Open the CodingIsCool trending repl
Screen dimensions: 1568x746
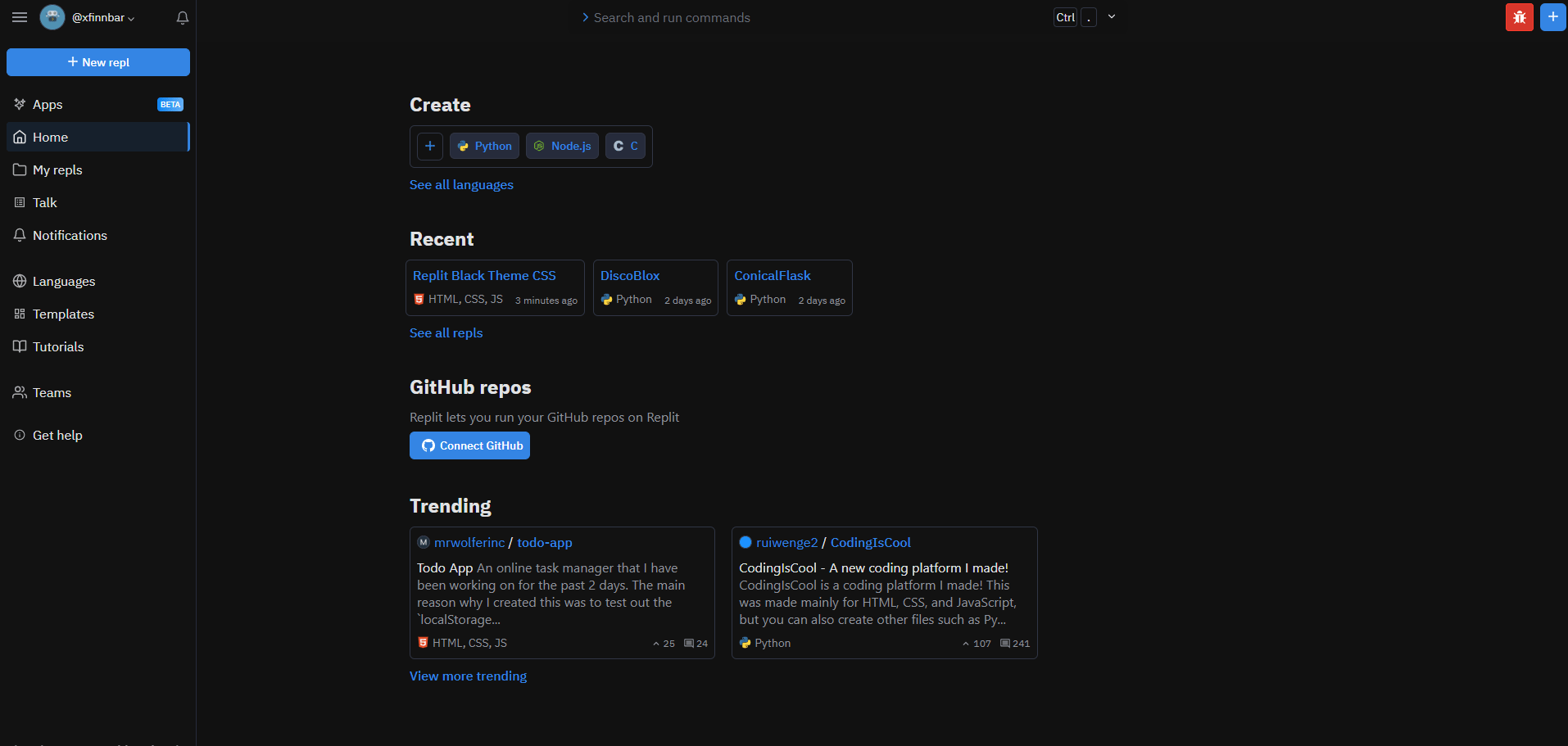click(x=871, y=542)
